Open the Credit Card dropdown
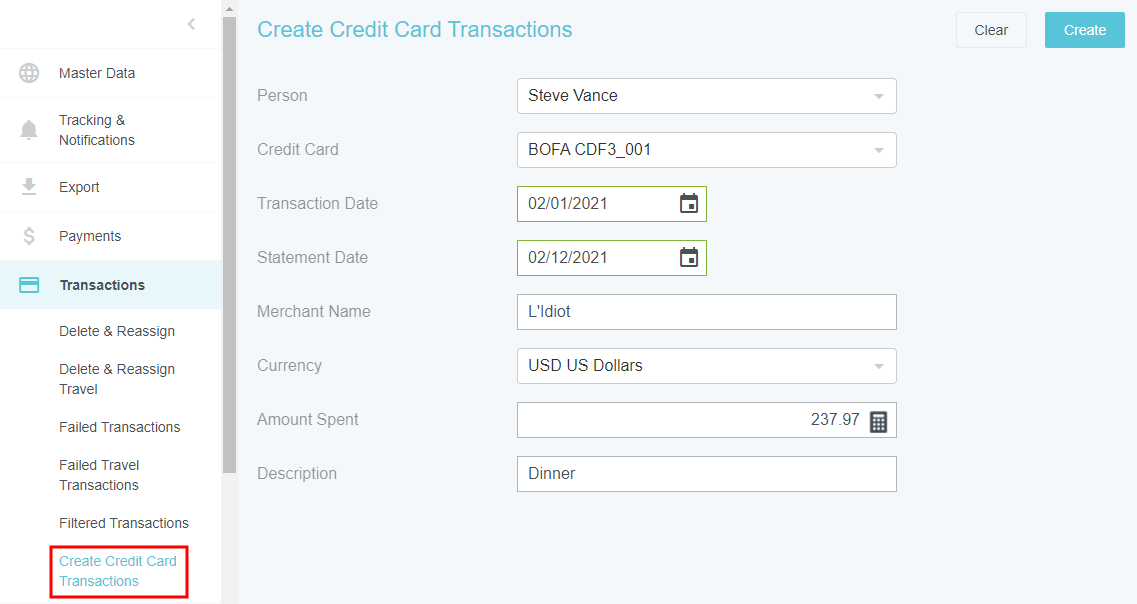 (x=878, y=151)
